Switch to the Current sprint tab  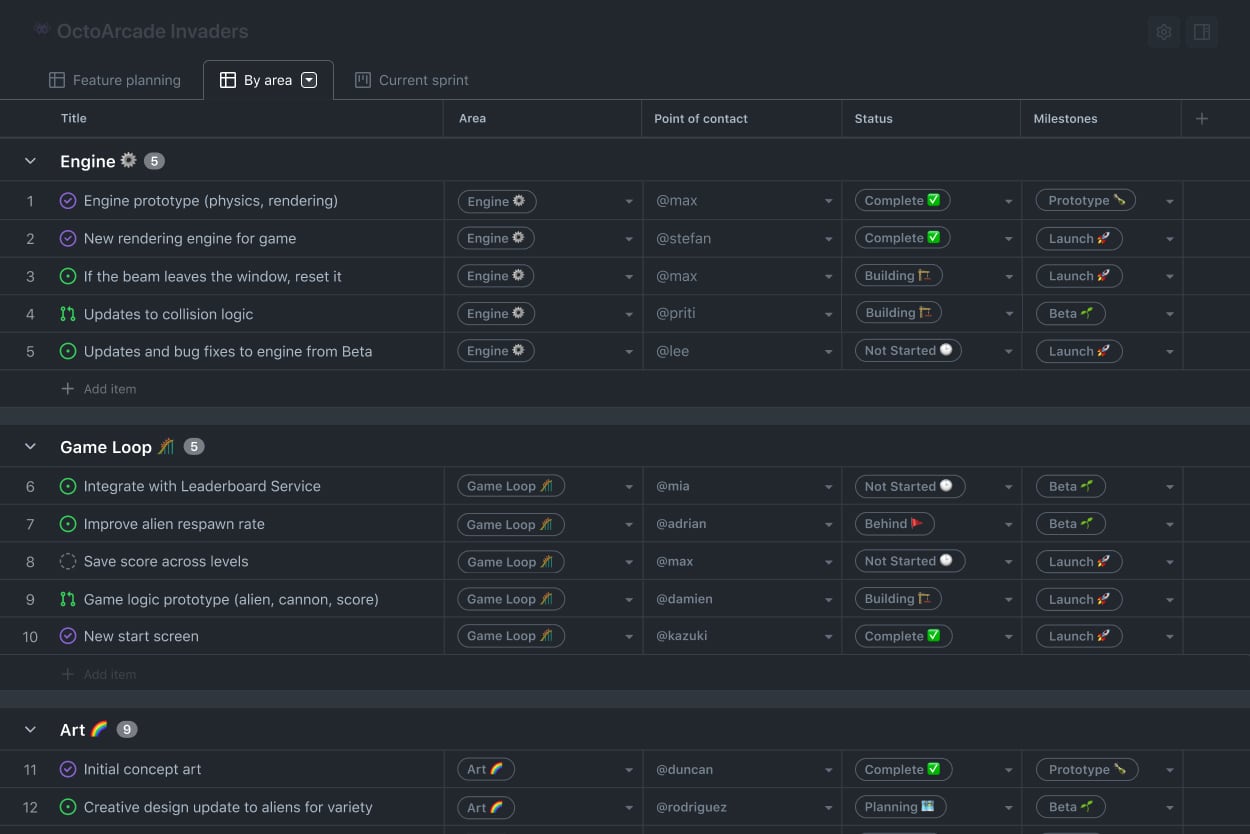(411, 80)
